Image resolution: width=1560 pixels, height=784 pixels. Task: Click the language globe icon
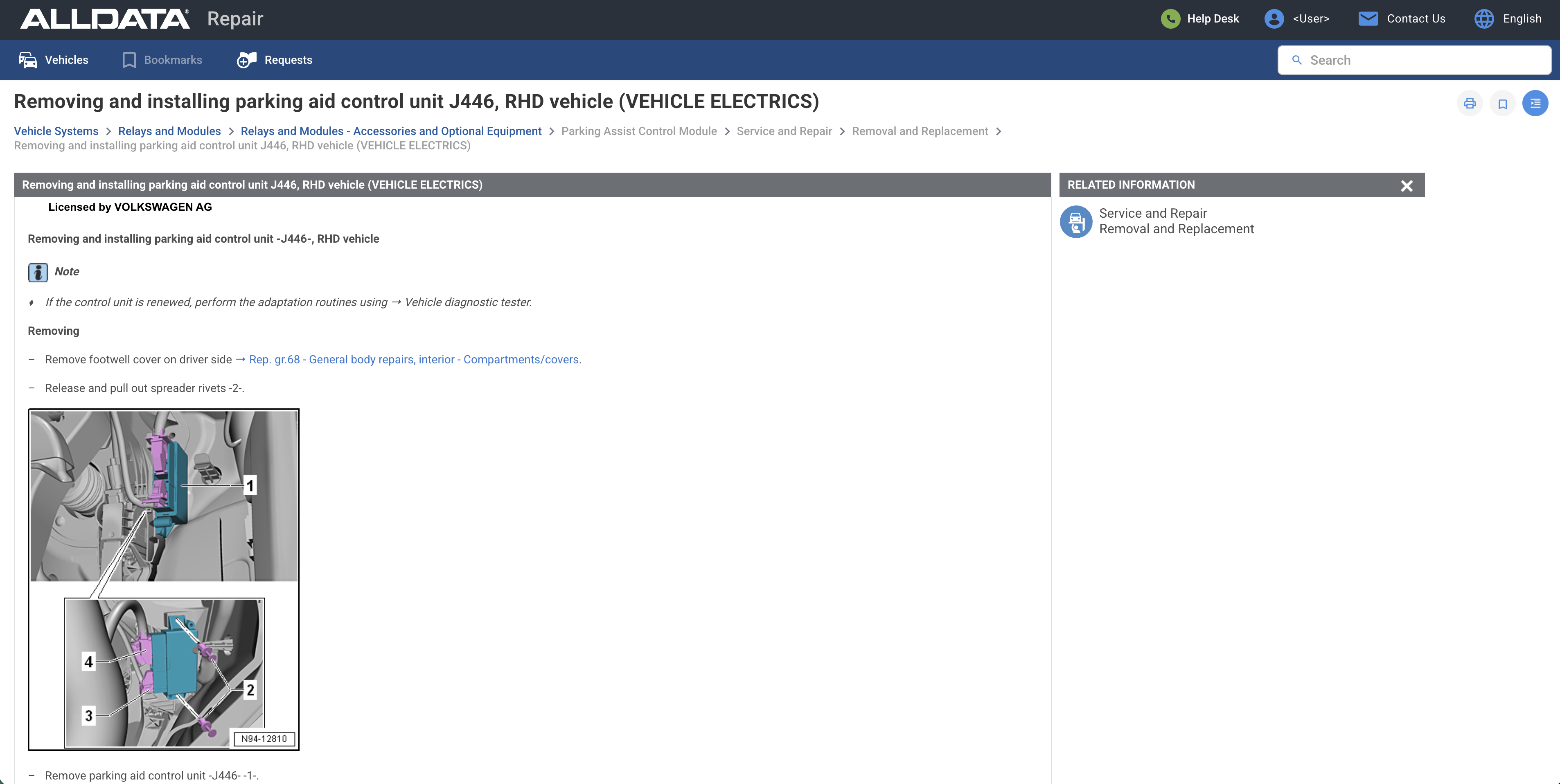(1484, 19)
